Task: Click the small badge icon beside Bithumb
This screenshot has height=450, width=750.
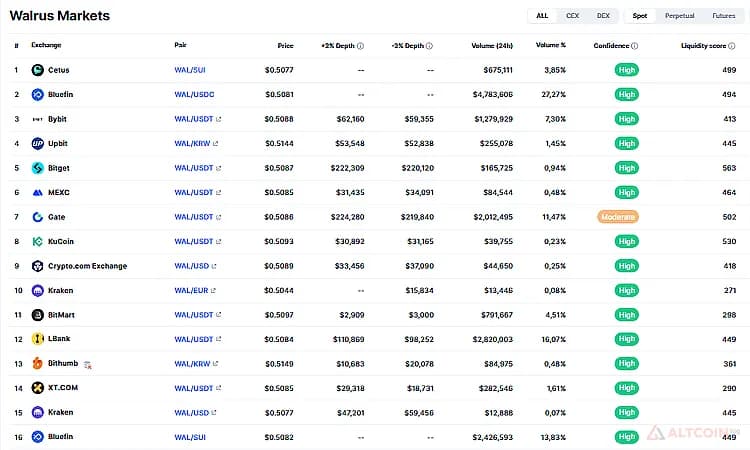Action: point(88,365)
